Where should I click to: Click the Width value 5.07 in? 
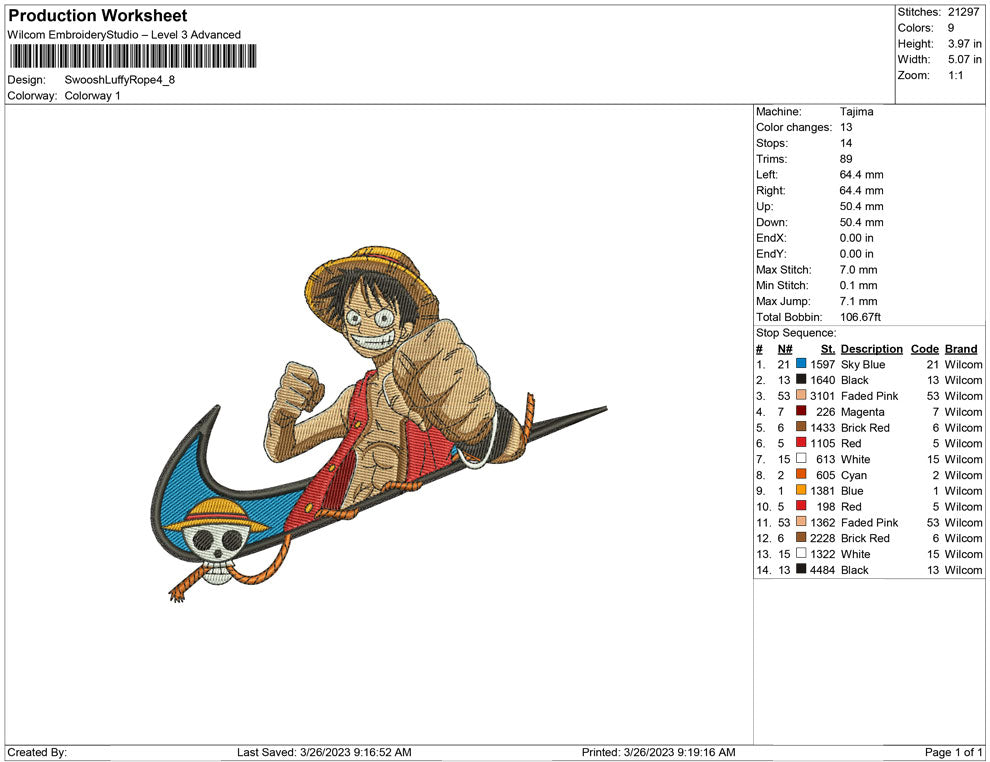click(x=965, y=59)
